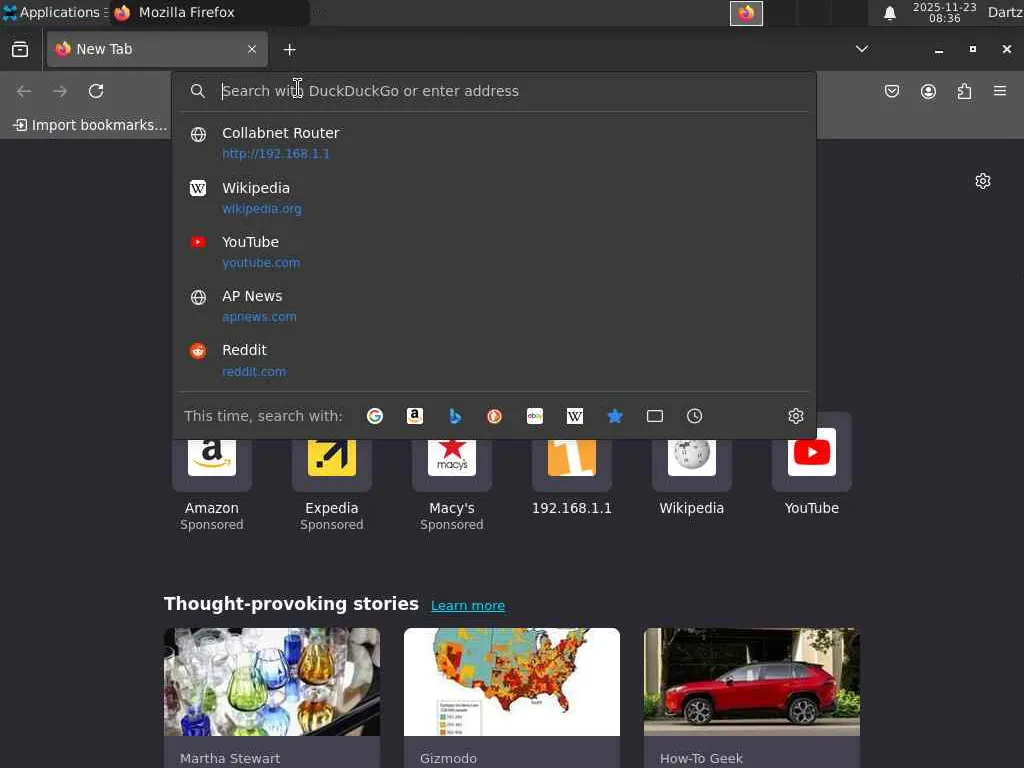This screenshot has height=768, width=1024.
Task: Open Gizmodo map story card
Action: point(512,697)
